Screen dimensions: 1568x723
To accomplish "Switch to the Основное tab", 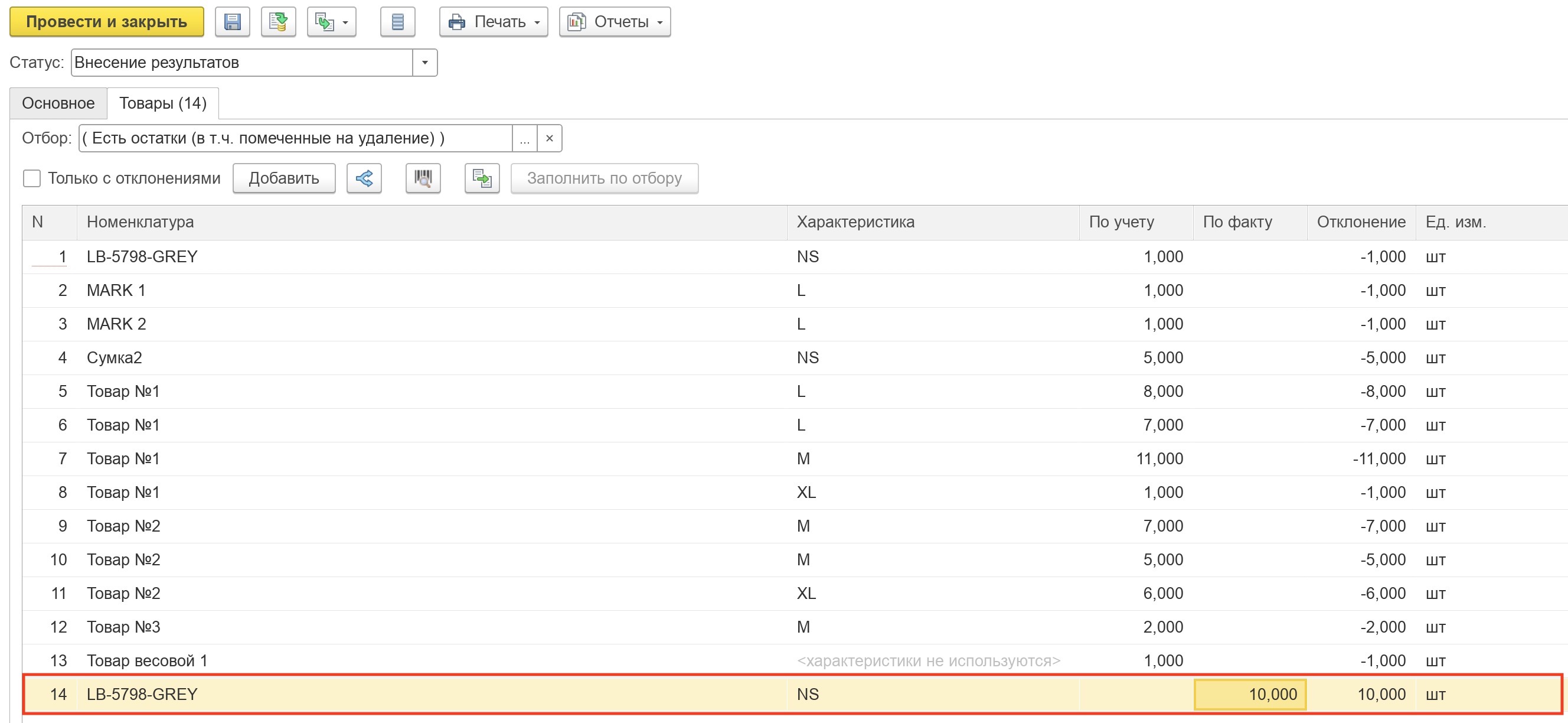I will [58, 103].
